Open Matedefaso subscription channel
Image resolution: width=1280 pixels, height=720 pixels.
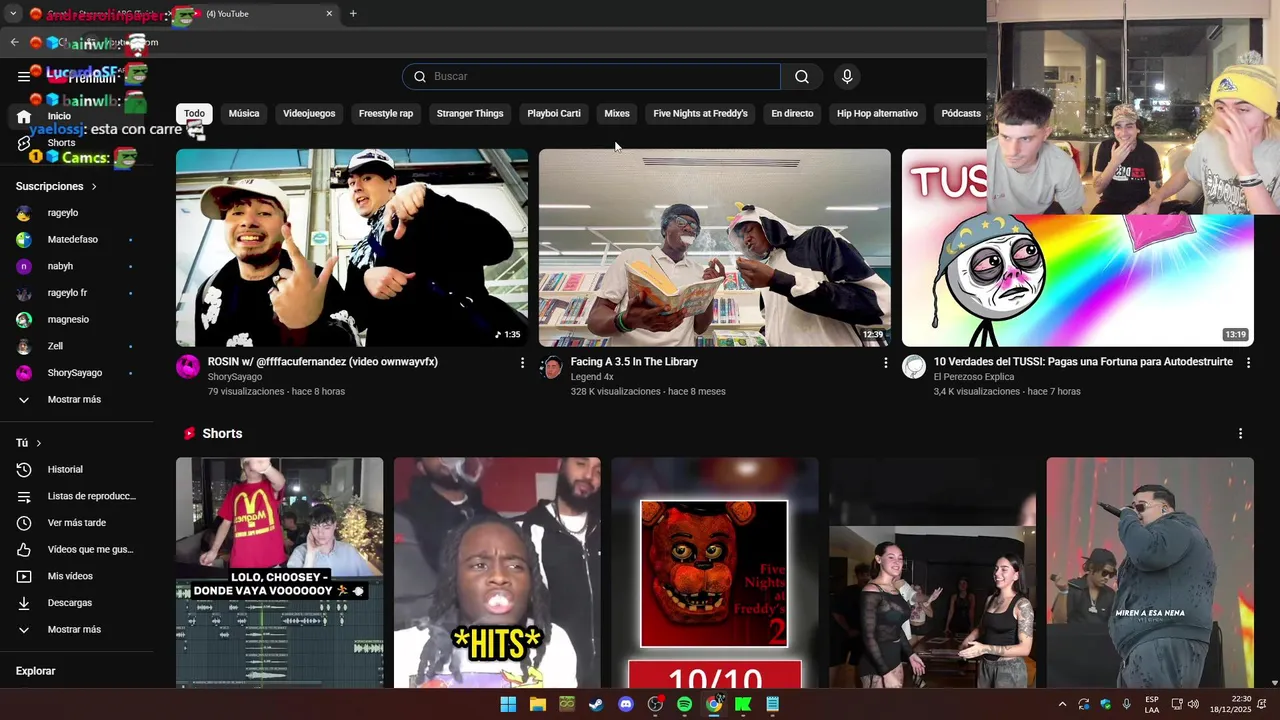(x=73, y=240)
